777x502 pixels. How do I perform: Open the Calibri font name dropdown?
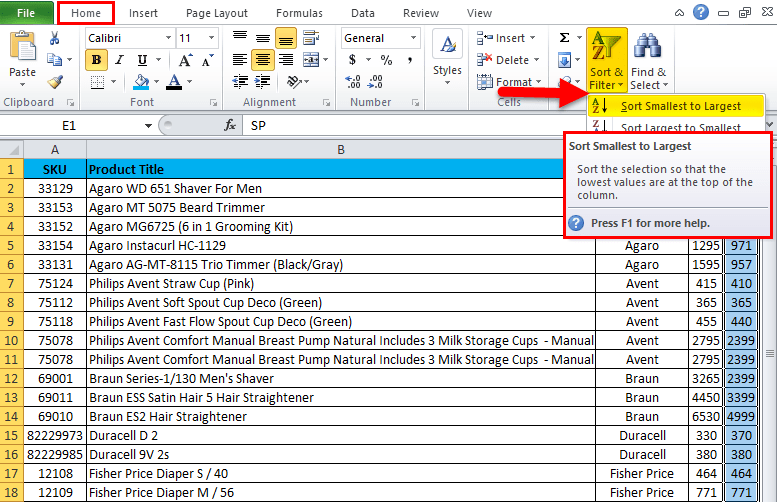168,38
